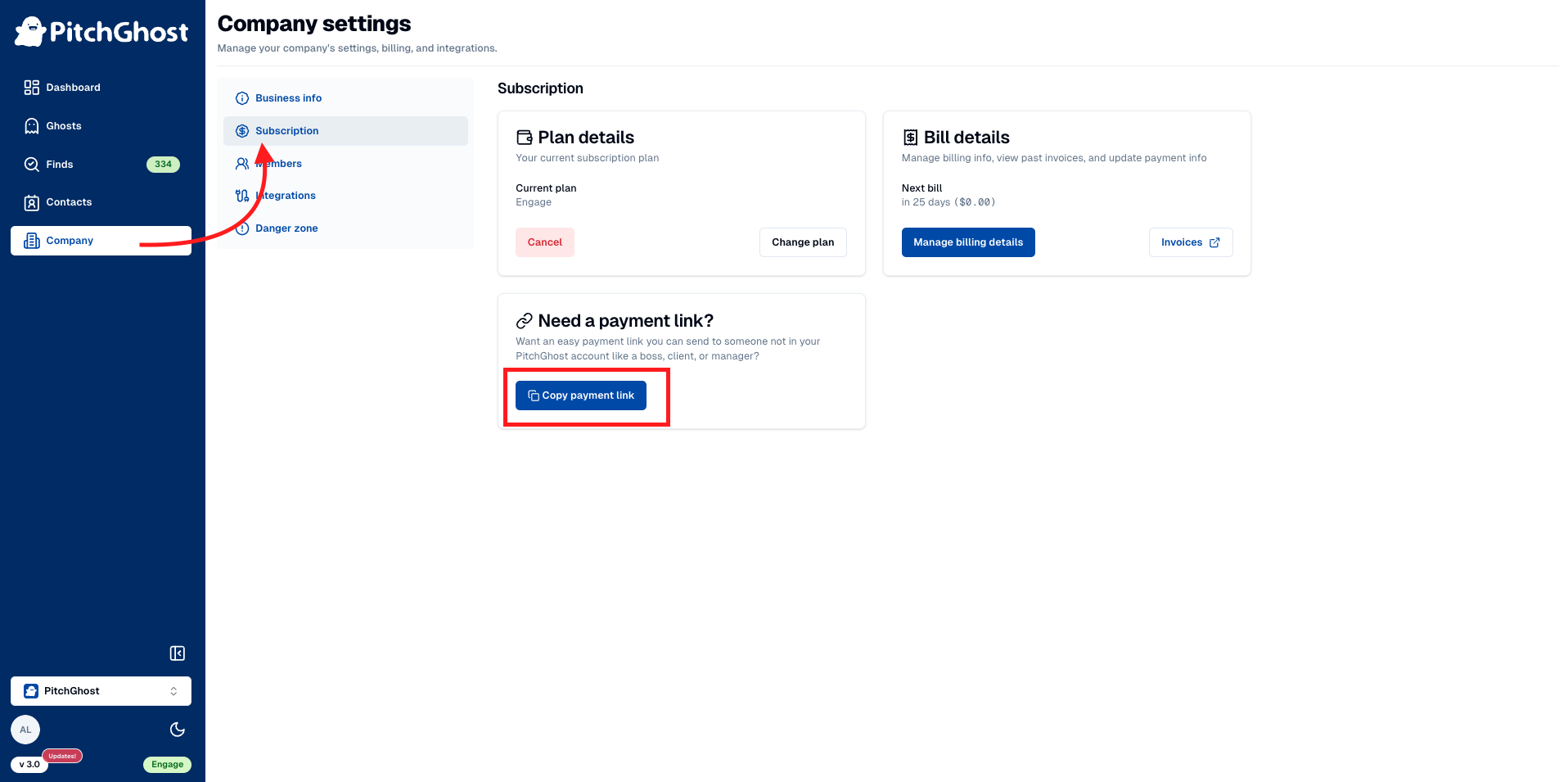Expand the PitchGhost workspace switcher
1568x782 pixels.
coord(101,691)
